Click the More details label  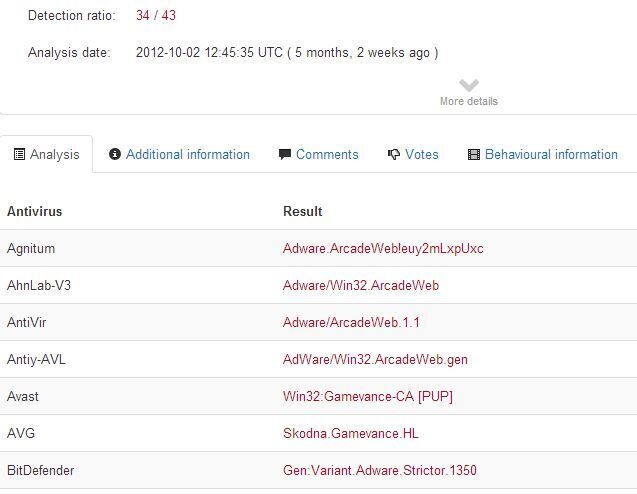469,101
